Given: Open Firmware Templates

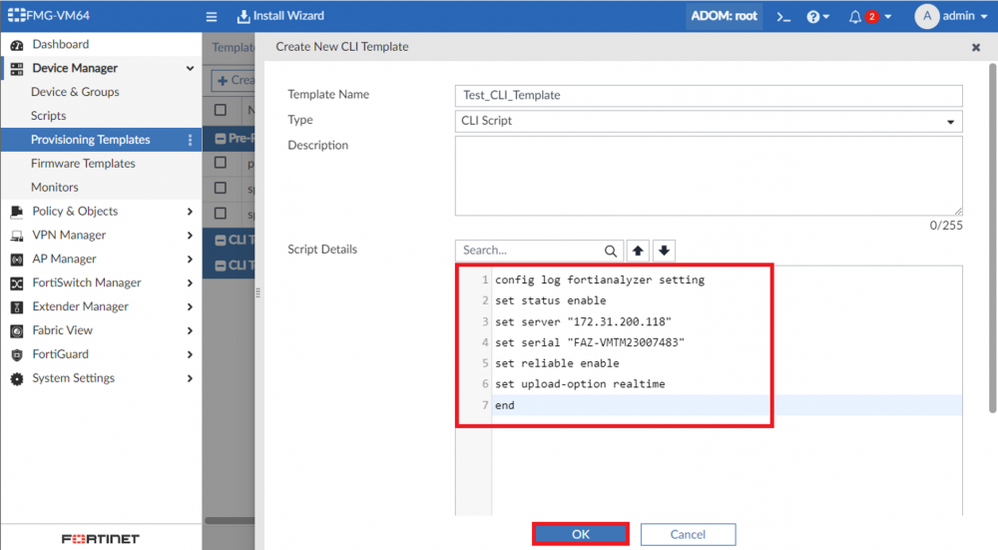Looking at the screenshot, I should 83,163.
